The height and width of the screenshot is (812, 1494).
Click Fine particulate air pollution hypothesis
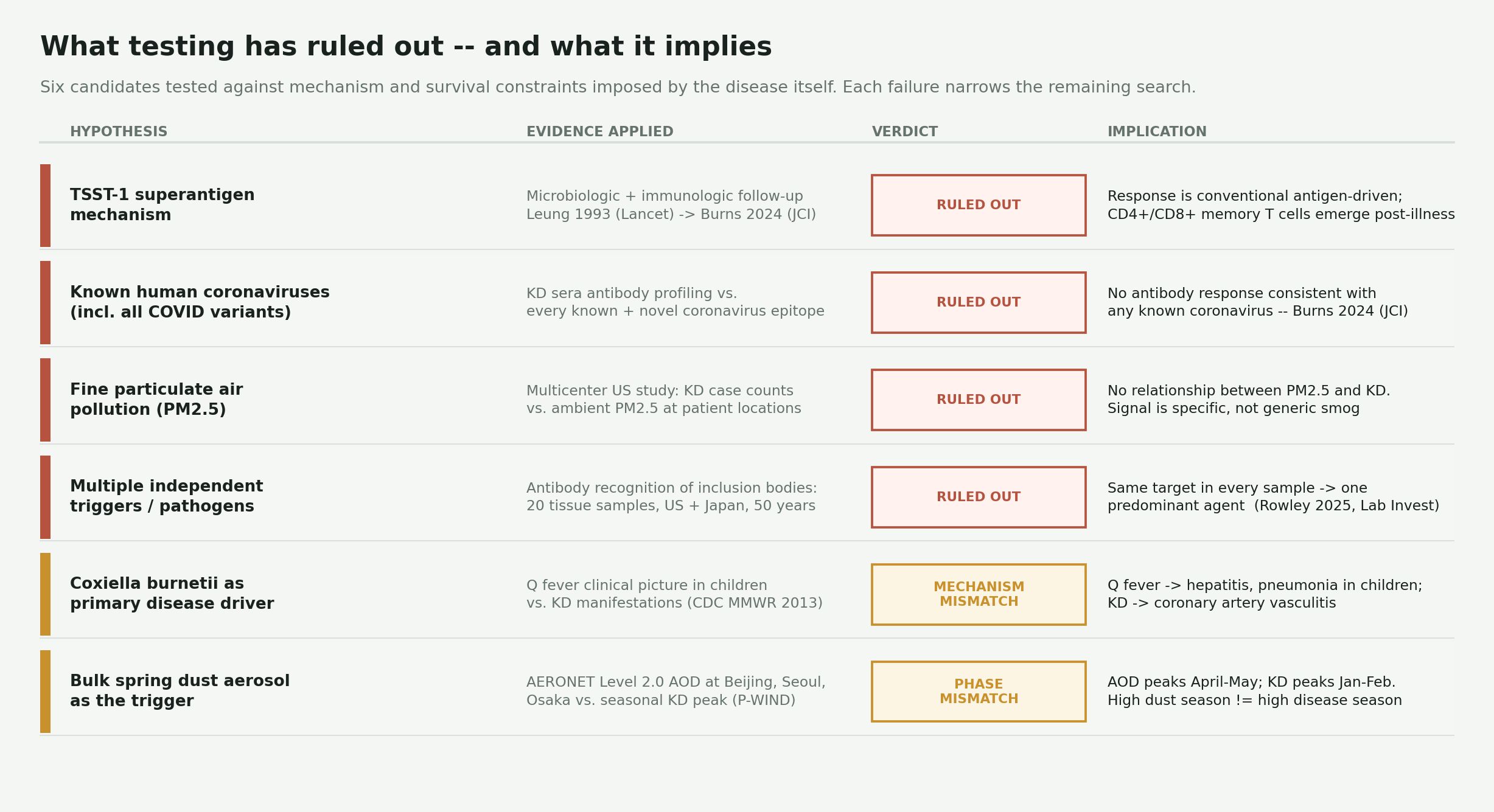click(x=156, y=400)
